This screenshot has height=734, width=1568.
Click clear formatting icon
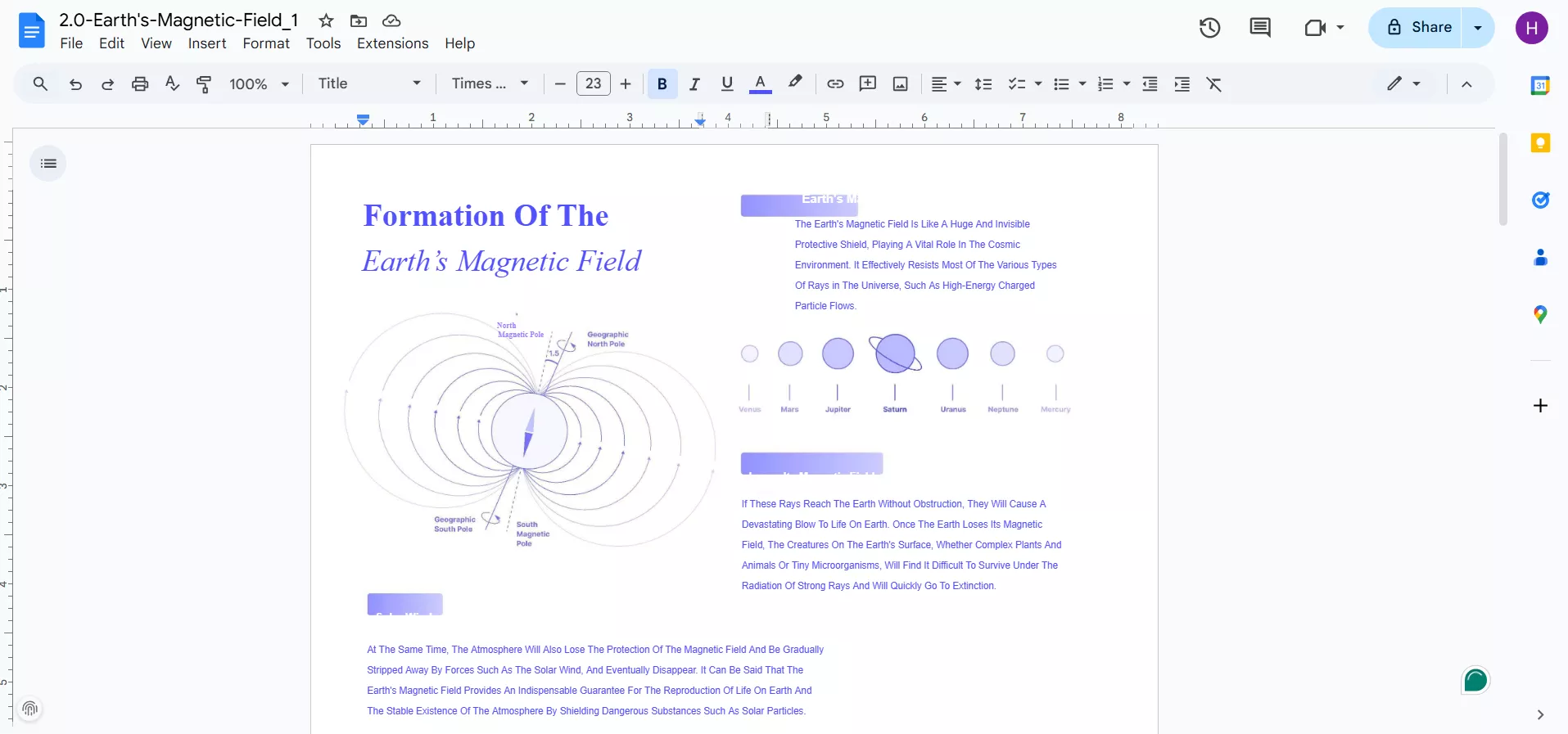click(x=1213, y=84)
